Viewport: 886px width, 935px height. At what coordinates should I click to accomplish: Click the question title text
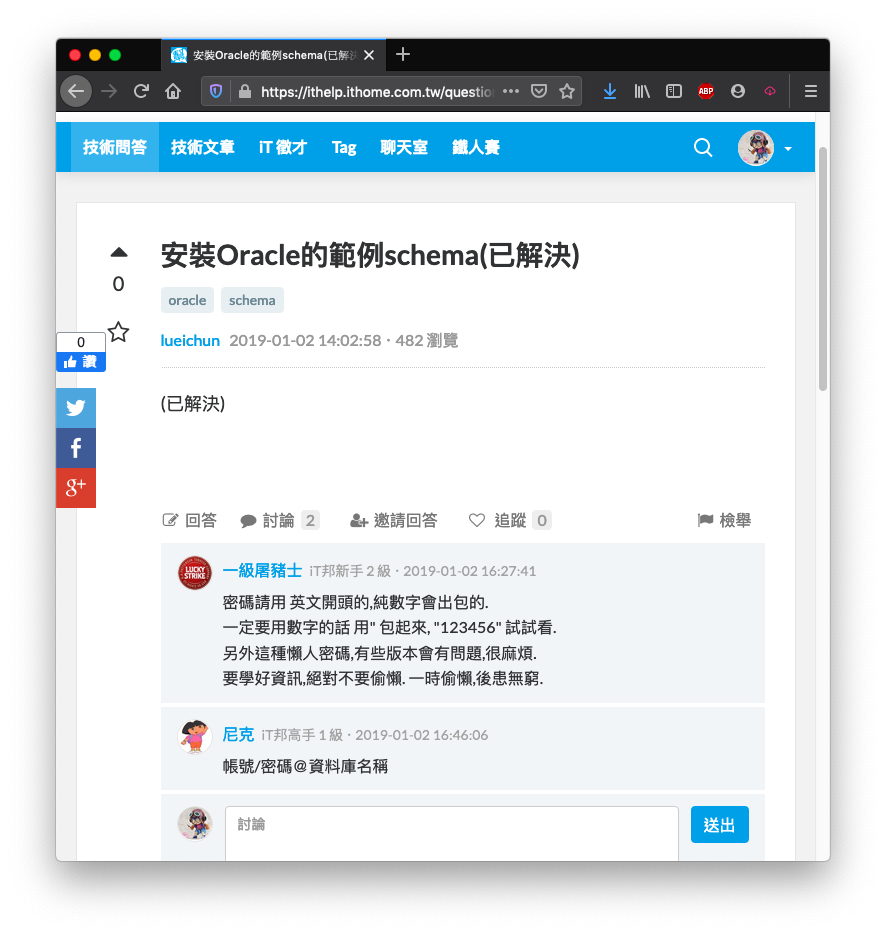pyautogui.click(x=370, y=255)
